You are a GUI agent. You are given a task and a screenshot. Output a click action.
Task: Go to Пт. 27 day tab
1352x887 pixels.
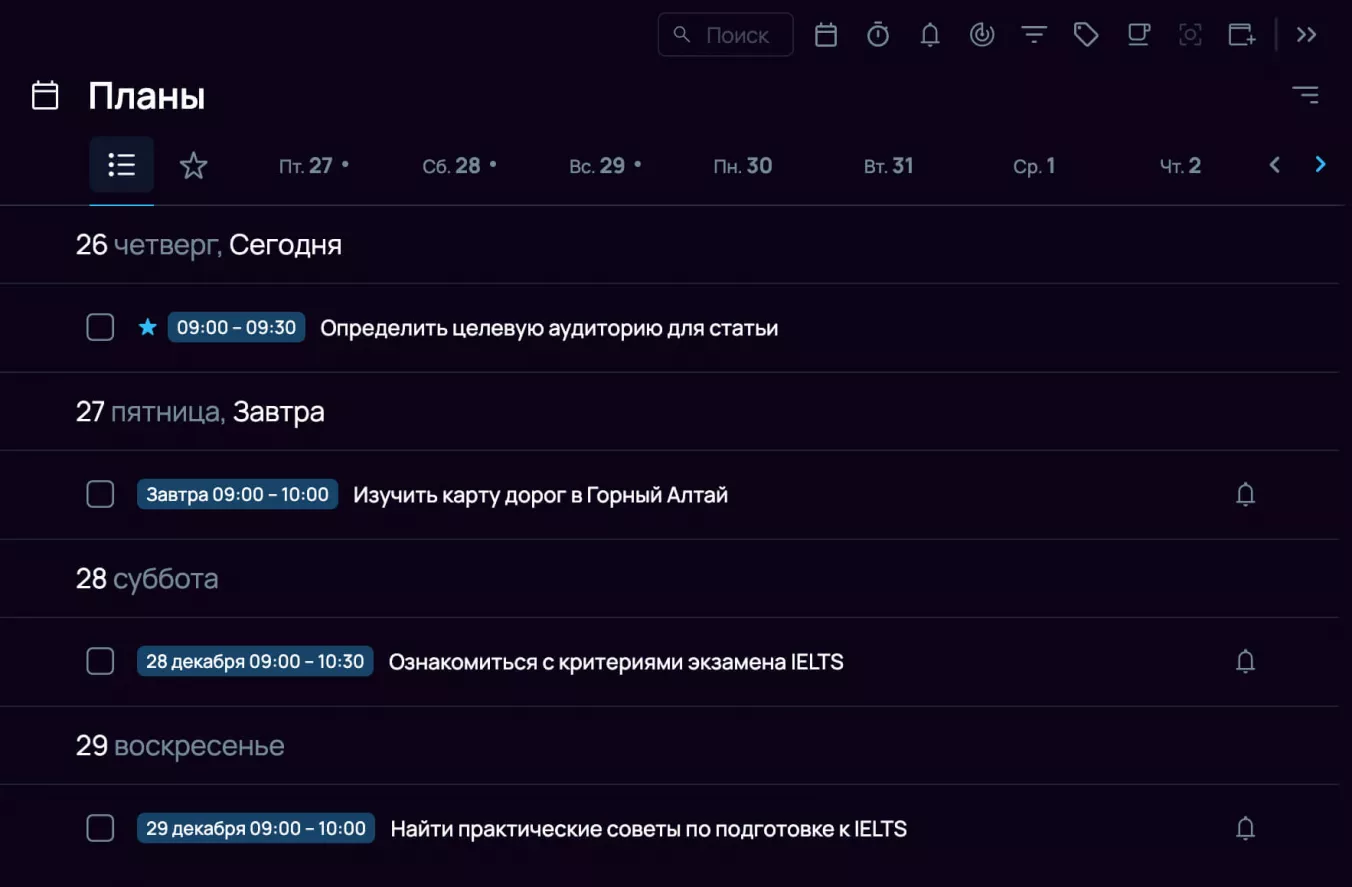pos(314,166)
